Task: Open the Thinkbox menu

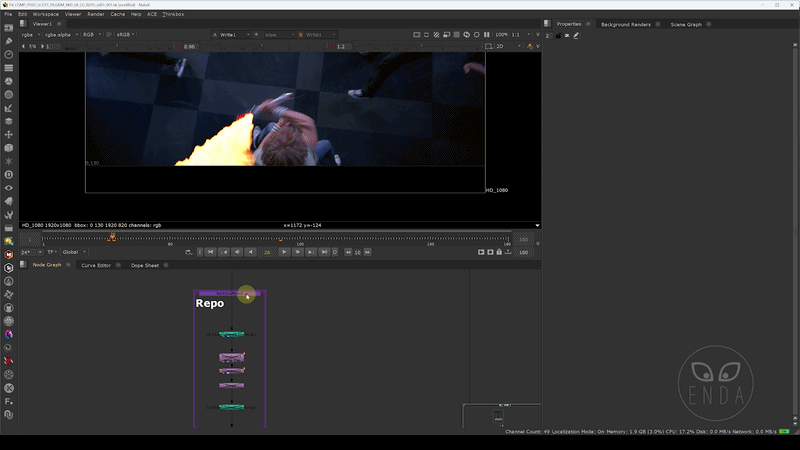Action: [173, 14]
